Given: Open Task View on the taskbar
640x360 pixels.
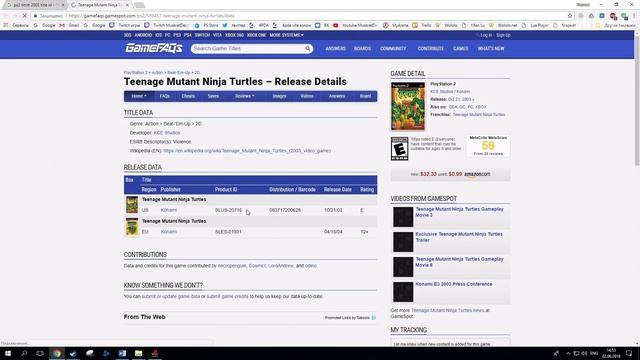Looking at the screenshot, I should (x=40, y=353).
